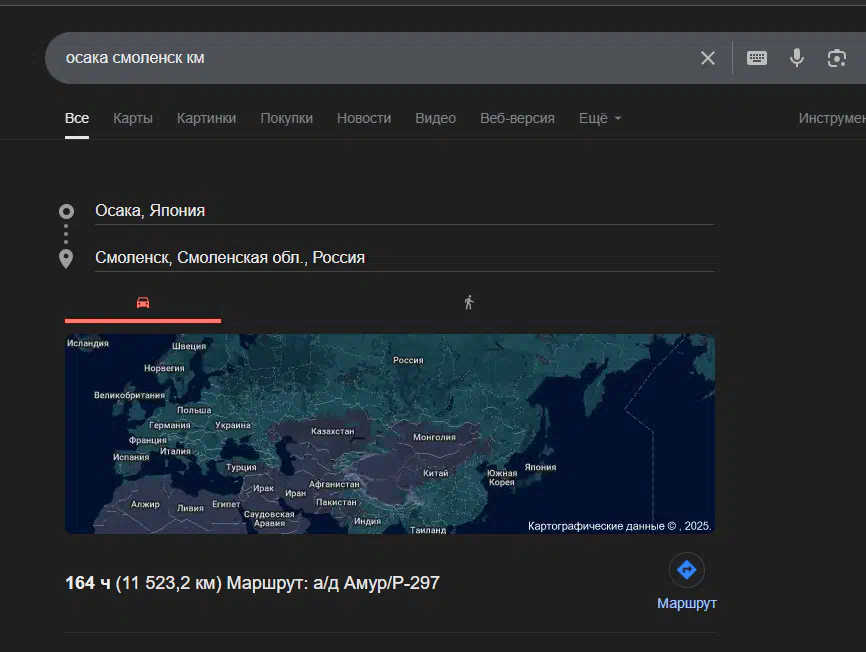Click the Китай label on the map

click(436, 473)
